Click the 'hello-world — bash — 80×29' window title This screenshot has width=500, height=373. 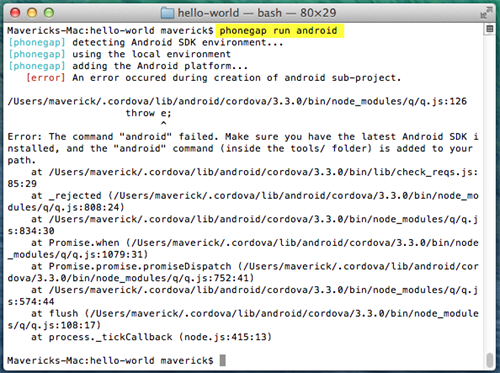257,13
